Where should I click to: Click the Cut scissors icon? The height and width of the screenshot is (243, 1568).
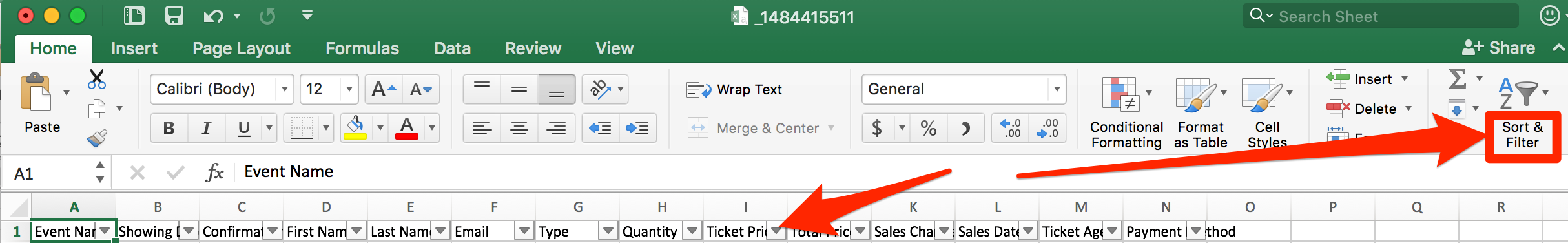97,79
